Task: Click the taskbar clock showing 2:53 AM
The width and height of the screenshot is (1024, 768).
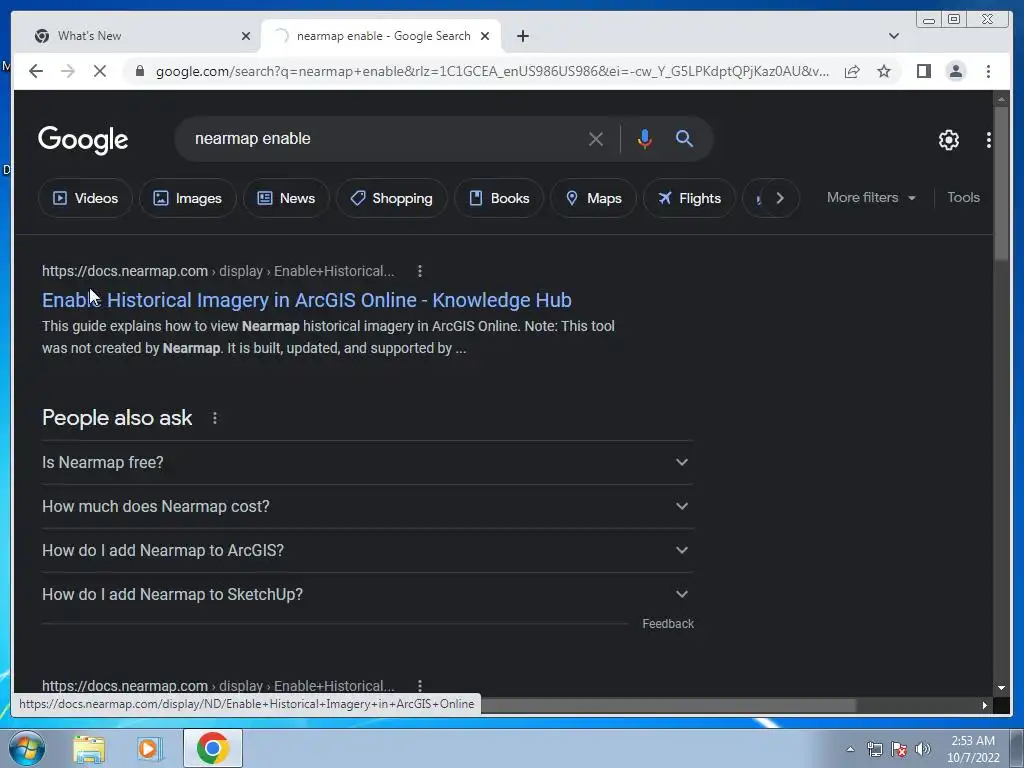Action: tap(972, 749)
